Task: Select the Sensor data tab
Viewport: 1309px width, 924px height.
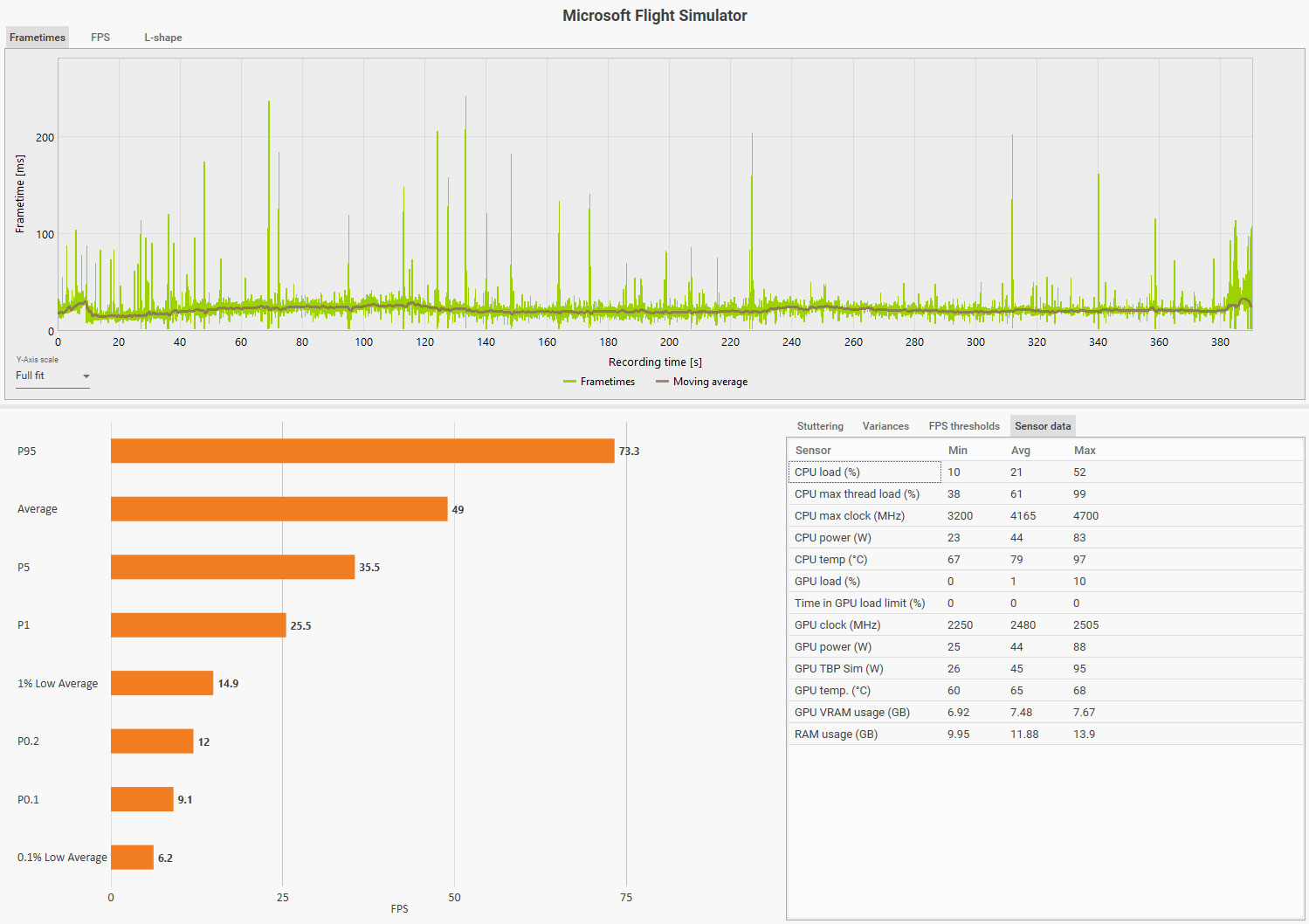Action: tap(1043, 426)
